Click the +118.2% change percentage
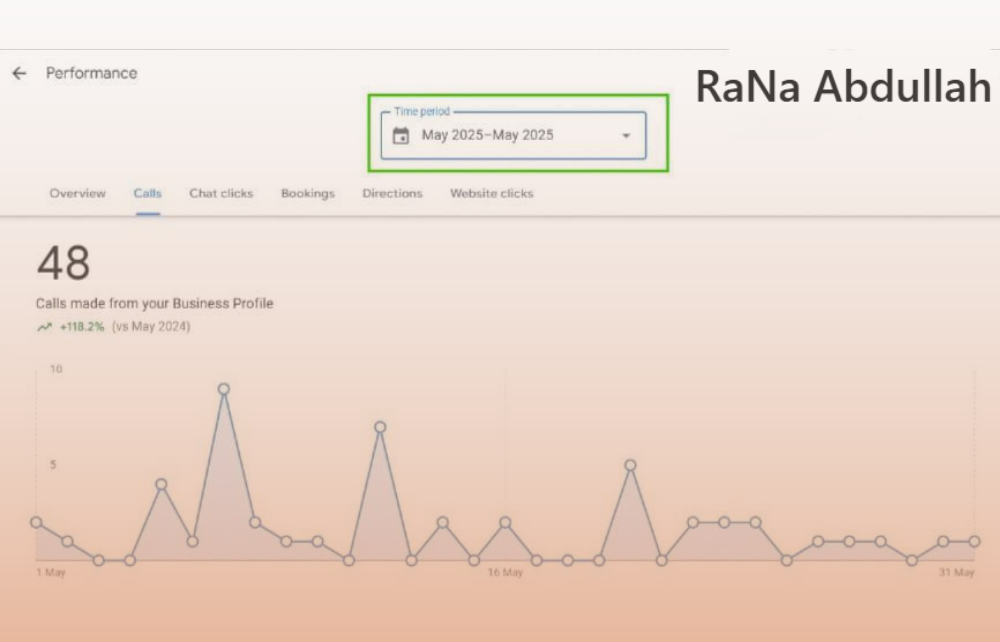The height and width of the screenshot is (642, 1000). 81,327
